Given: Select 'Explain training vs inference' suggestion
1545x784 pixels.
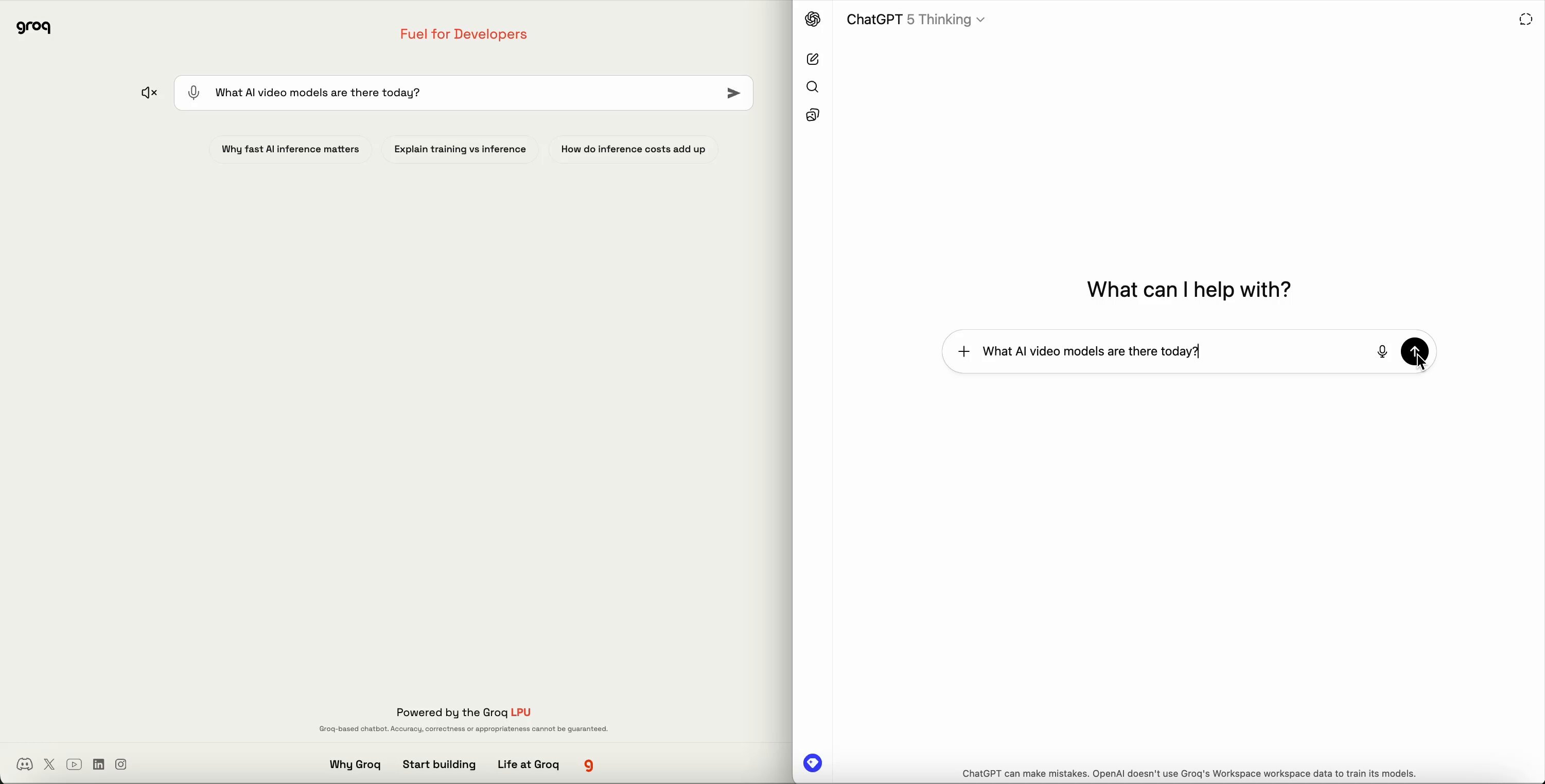Looking at the screenshot, I should tap(460, 149).
